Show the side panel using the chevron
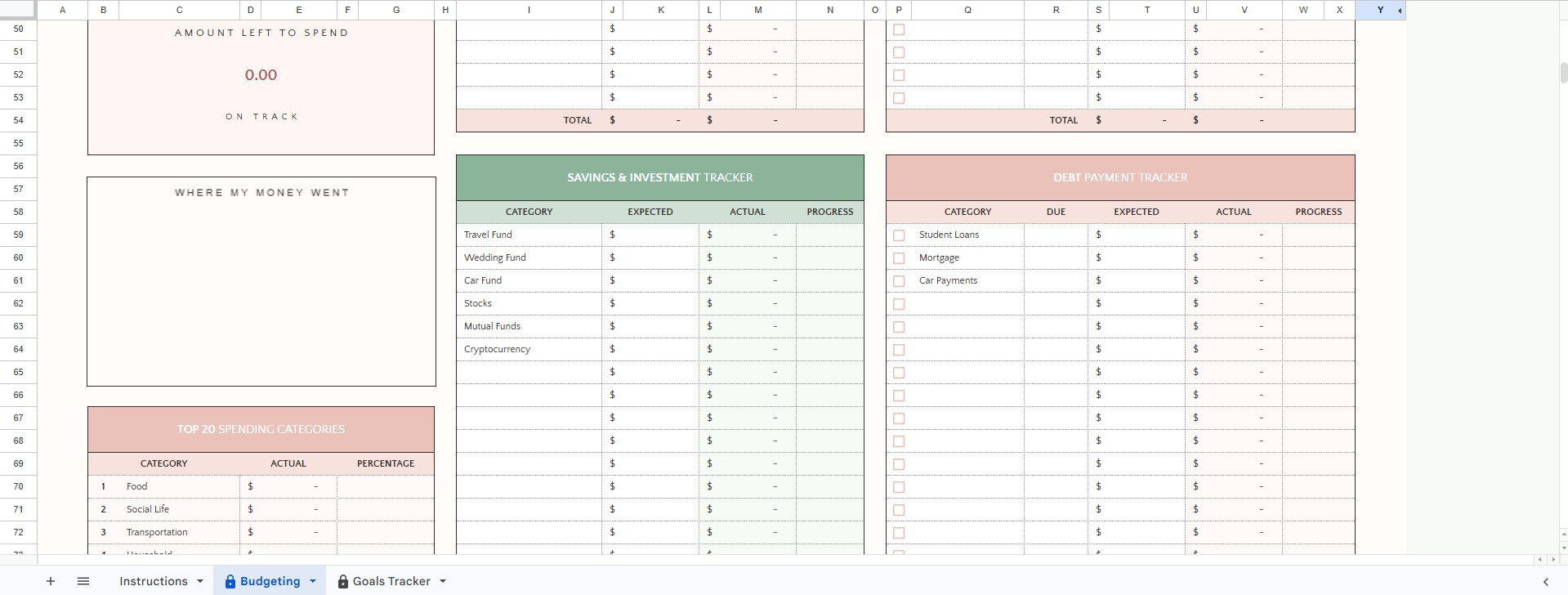Viewport: 1568px width, 595px height. 1545,581
